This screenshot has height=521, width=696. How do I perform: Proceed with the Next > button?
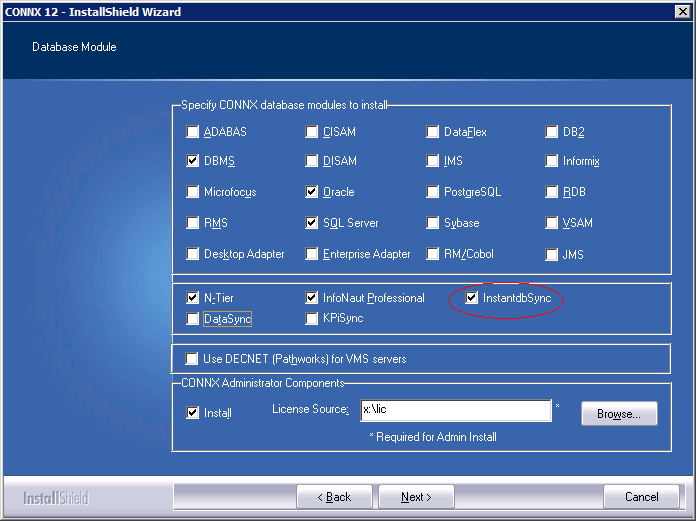[x=416, y=497]
